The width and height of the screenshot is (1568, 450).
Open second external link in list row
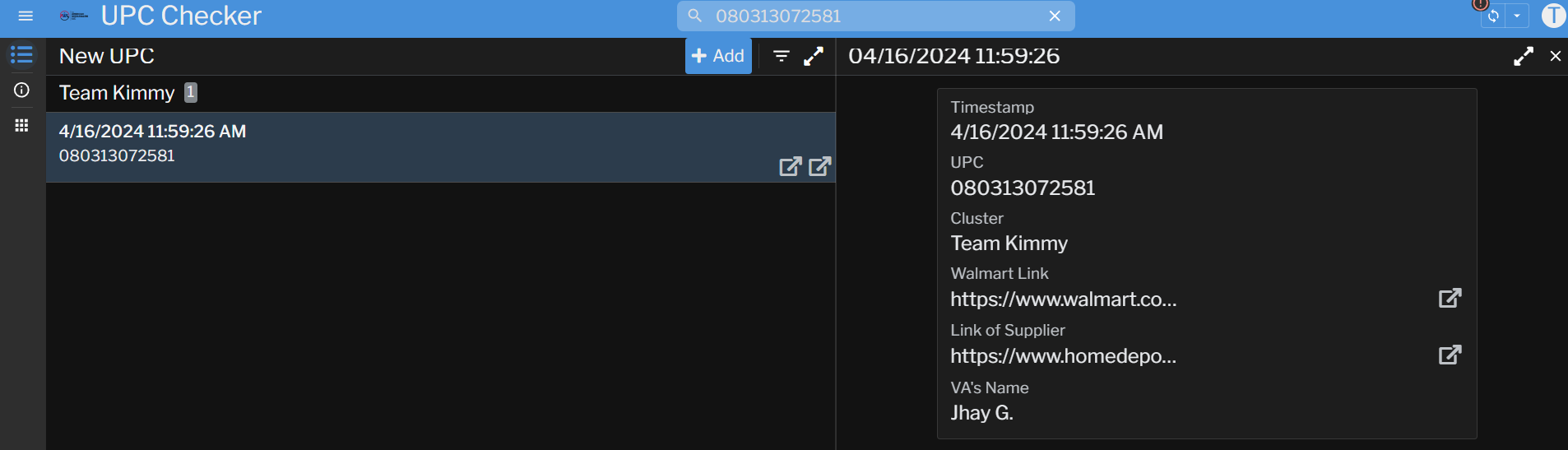click(819, 166)
